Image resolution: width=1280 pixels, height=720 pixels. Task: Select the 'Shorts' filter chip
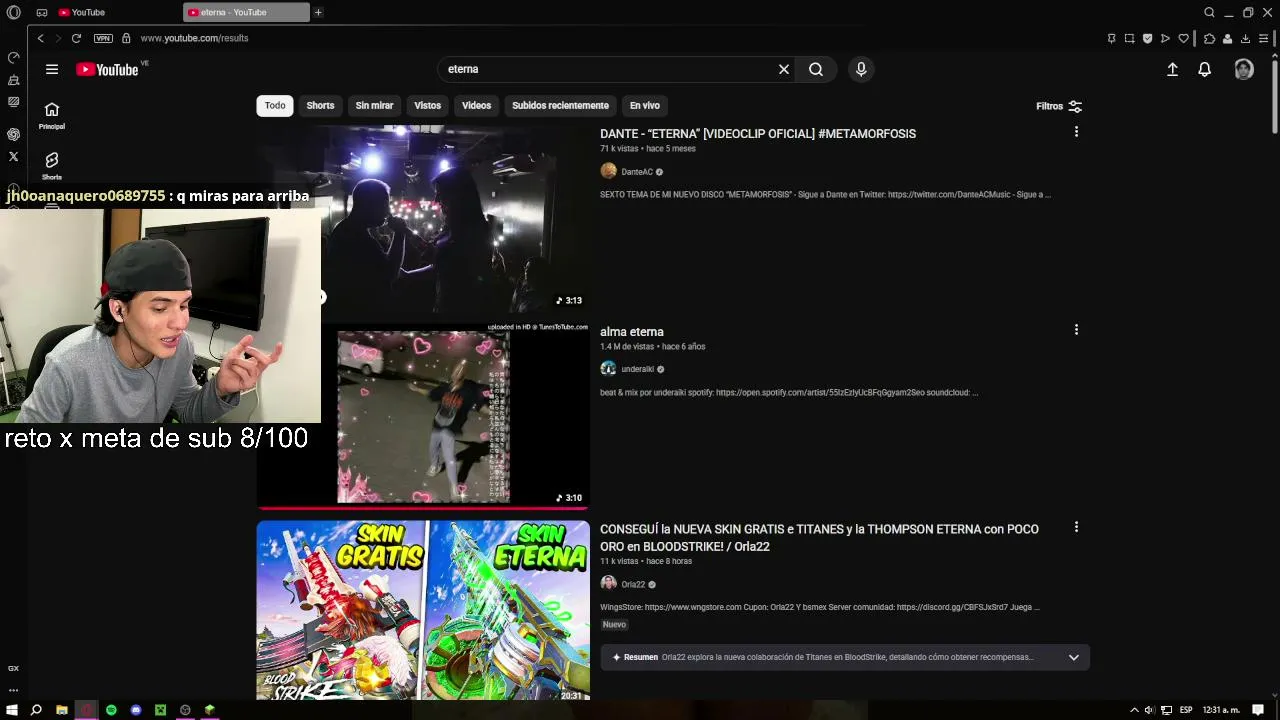coord(320,105)
